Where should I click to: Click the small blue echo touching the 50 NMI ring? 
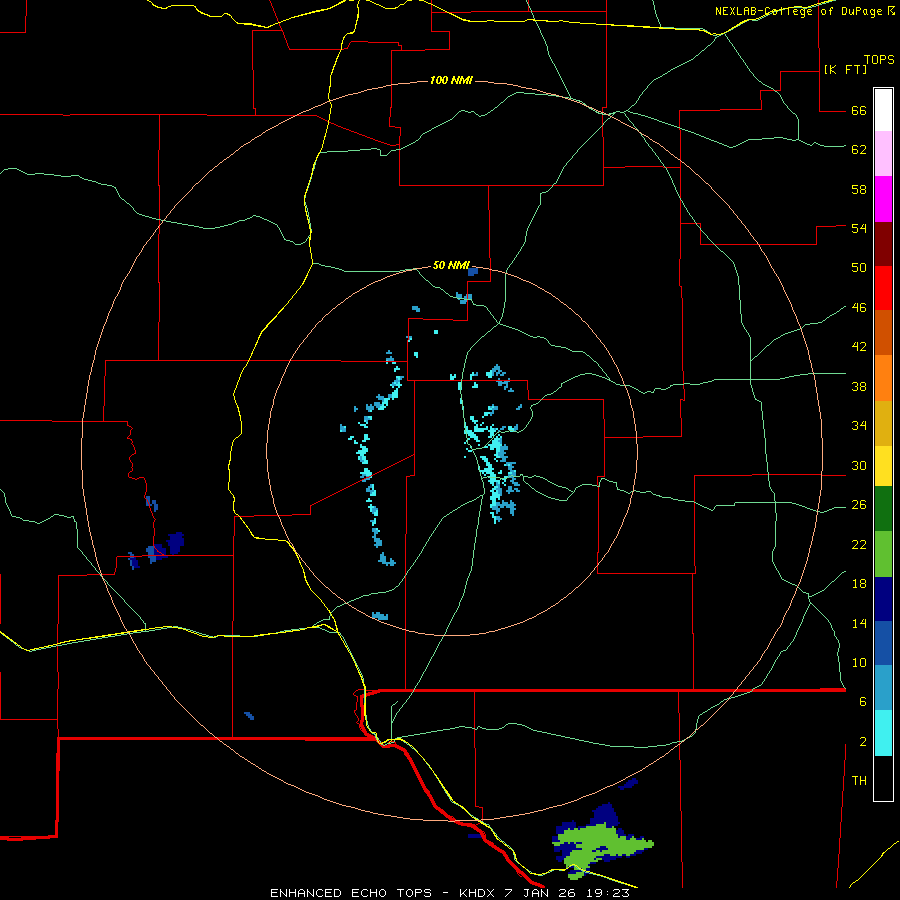pos(472,271)
